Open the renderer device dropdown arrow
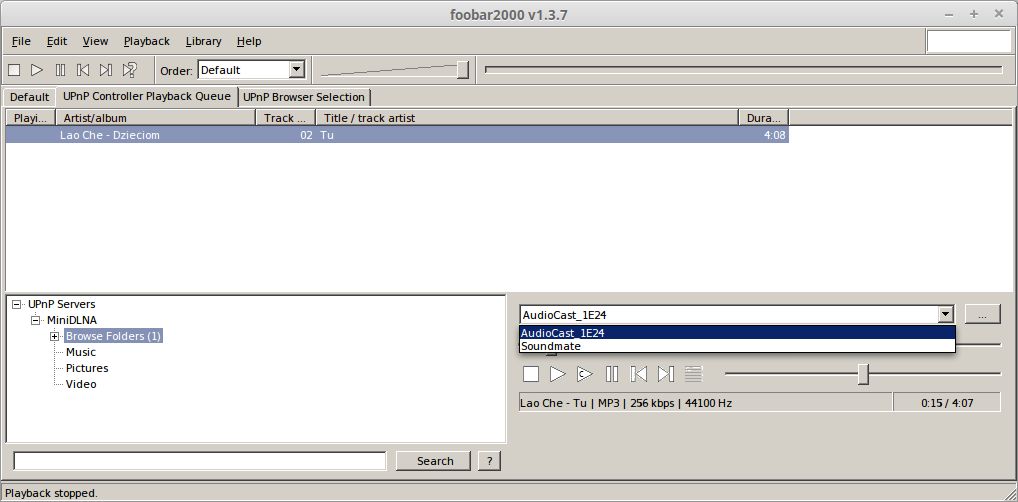The image size is (1018, 502). [x=946, y=314]
